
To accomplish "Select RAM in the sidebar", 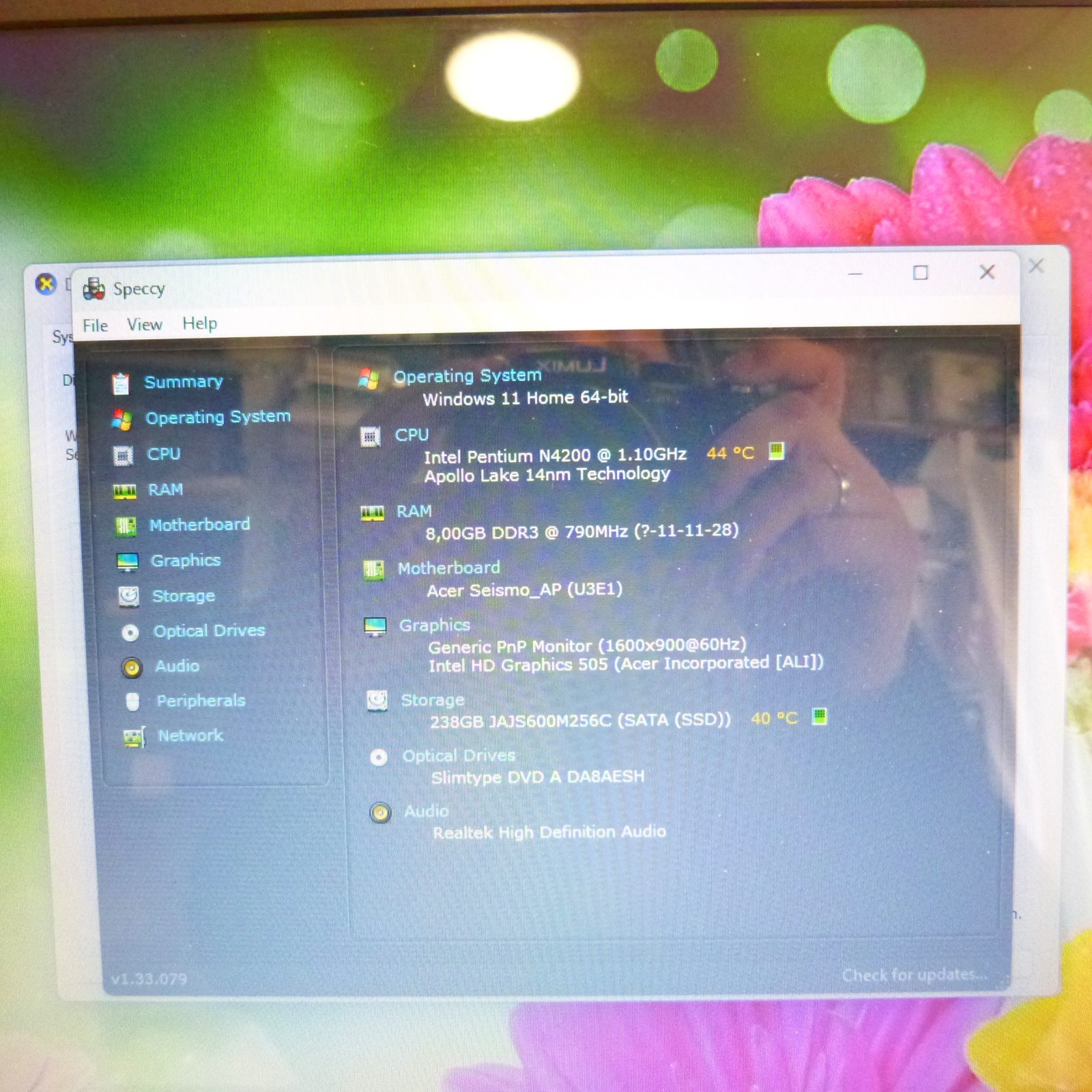I will 166,489.
